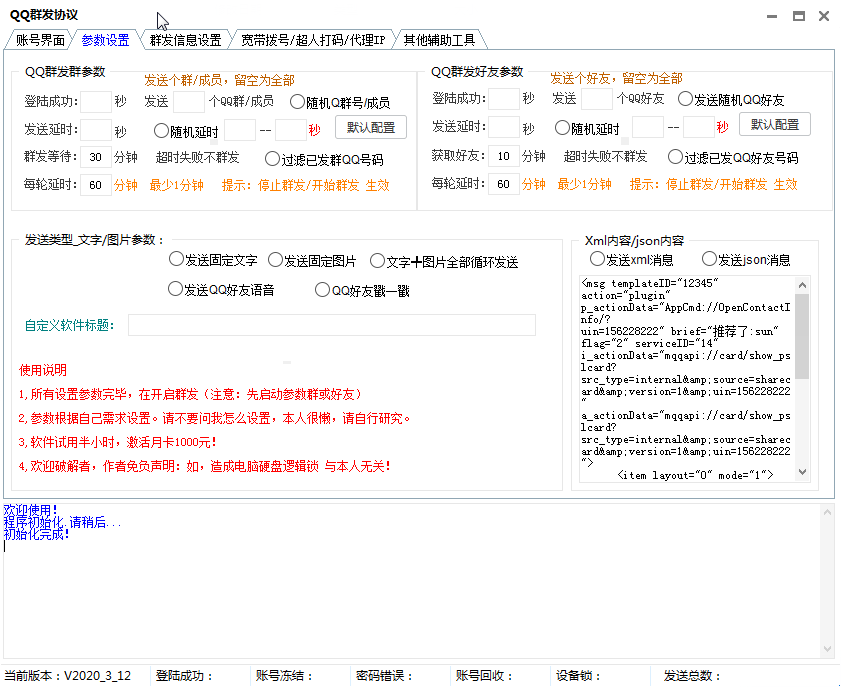
Task: Select 过滤已发群QQ号码 option
Action: coord(324,159)
